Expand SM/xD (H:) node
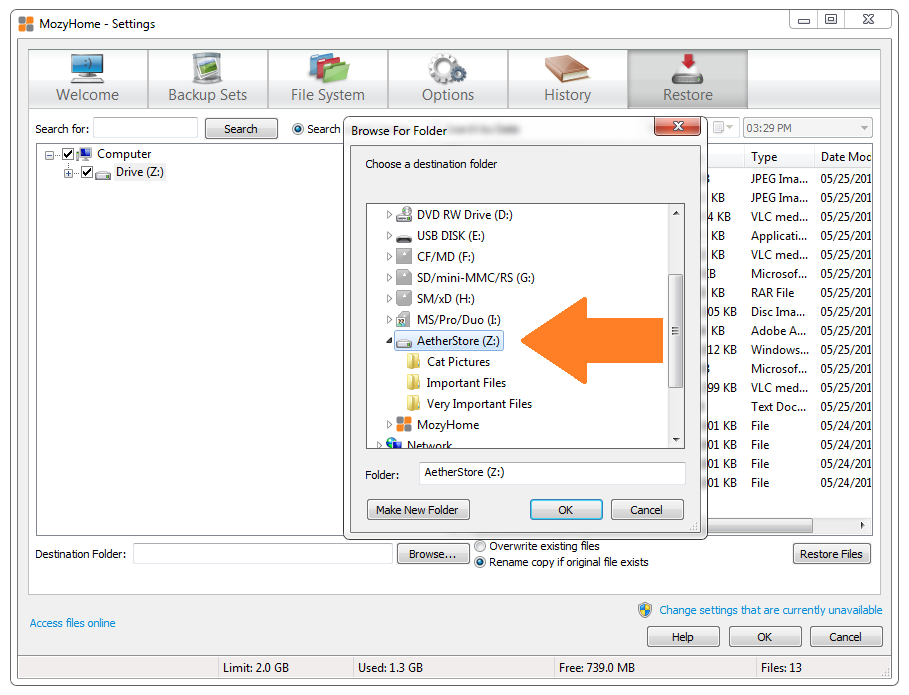Viewport: 909px width, 695px height. (x=389, y=299)
